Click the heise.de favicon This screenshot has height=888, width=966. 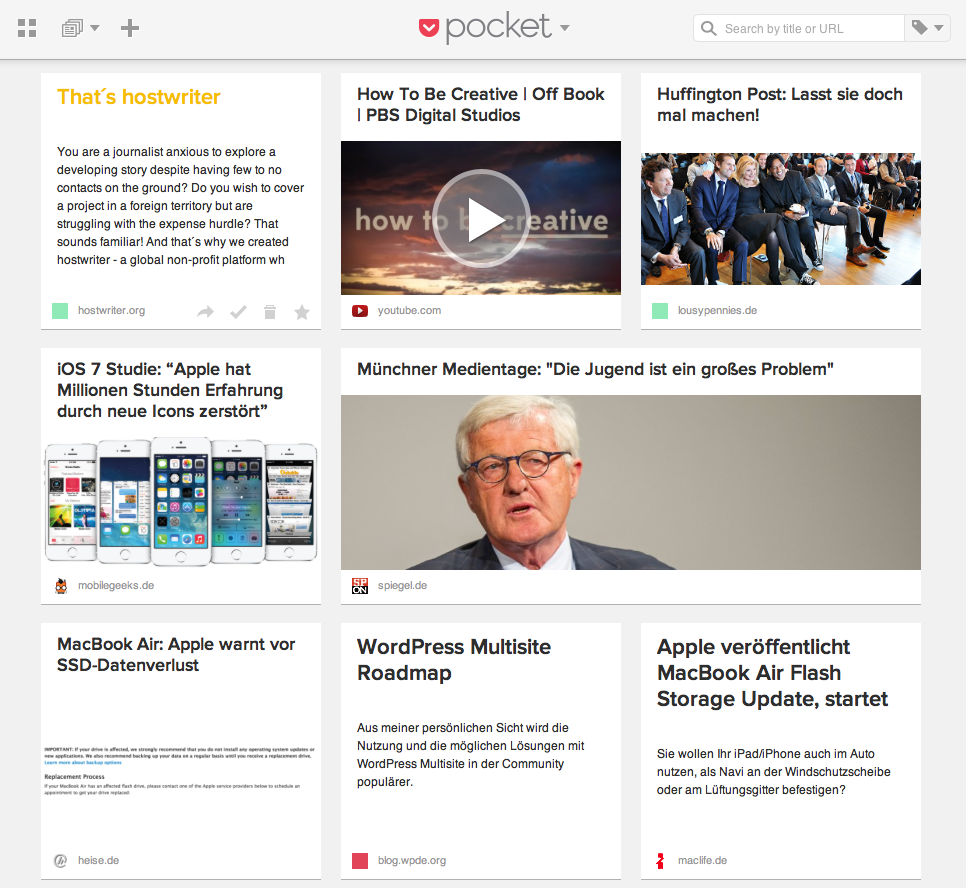tap(60, 861)
